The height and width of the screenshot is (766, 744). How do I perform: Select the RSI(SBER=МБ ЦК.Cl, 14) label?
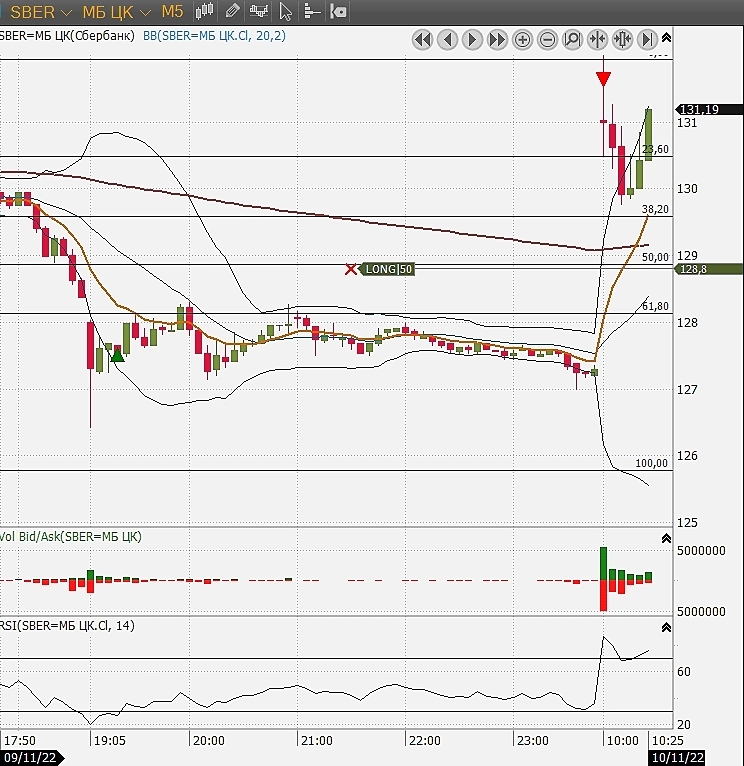click(x=67, y=625)
